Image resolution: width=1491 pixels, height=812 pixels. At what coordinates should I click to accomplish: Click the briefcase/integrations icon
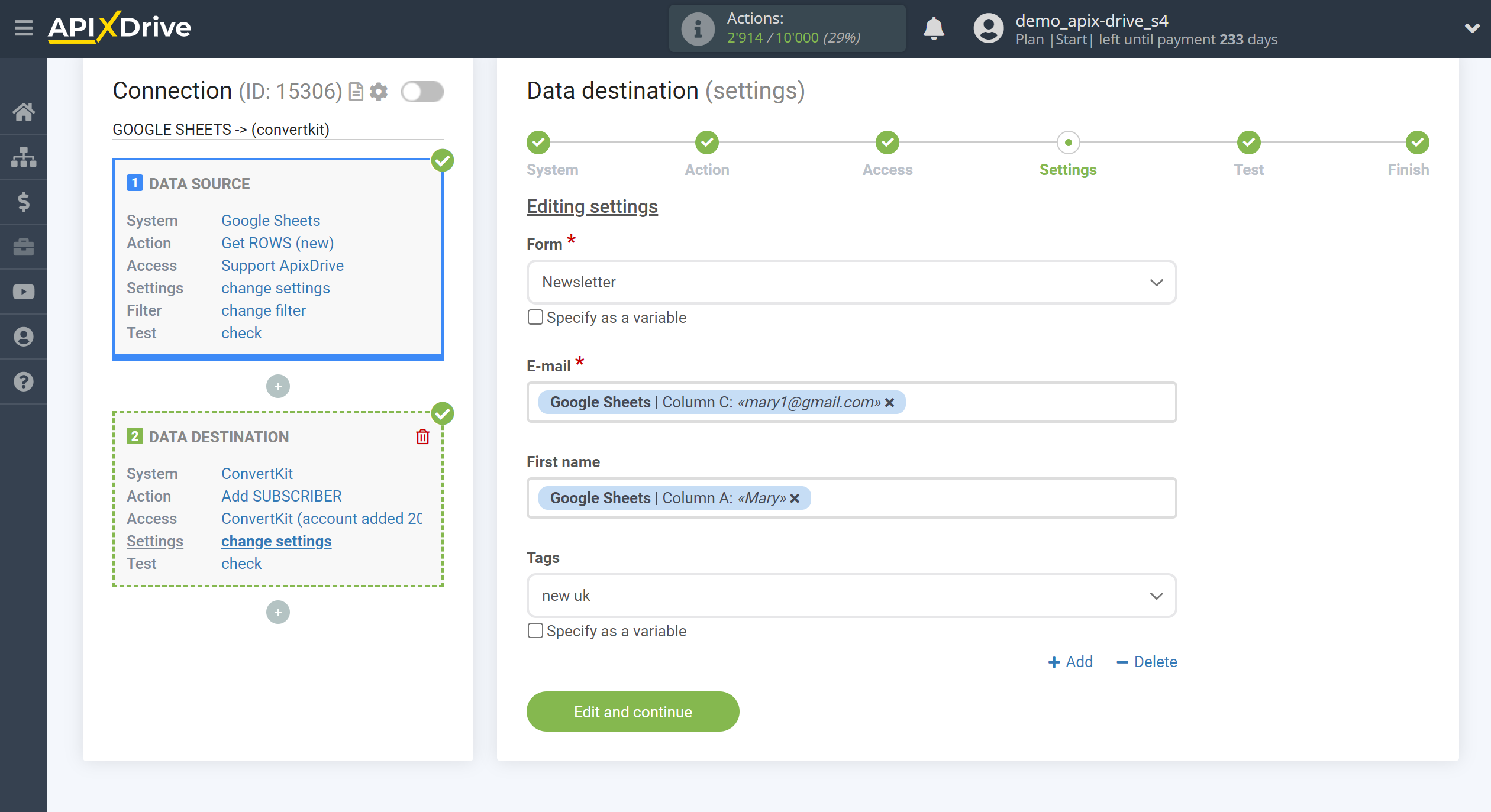pos(24,247)
